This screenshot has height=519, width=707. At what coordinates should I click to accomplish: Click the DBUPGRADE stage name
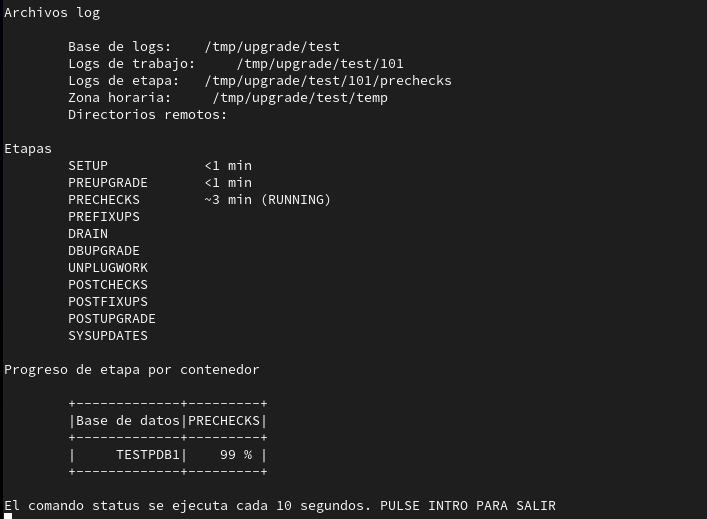[x=104, y=251]
